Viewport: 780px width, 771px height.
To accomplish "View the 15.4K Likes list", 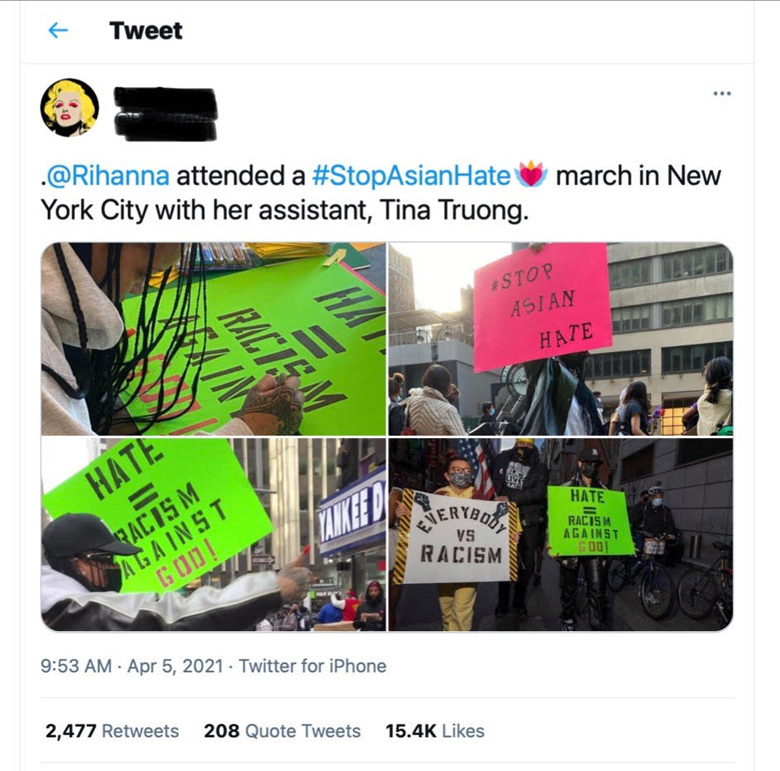I will point(435,731).
